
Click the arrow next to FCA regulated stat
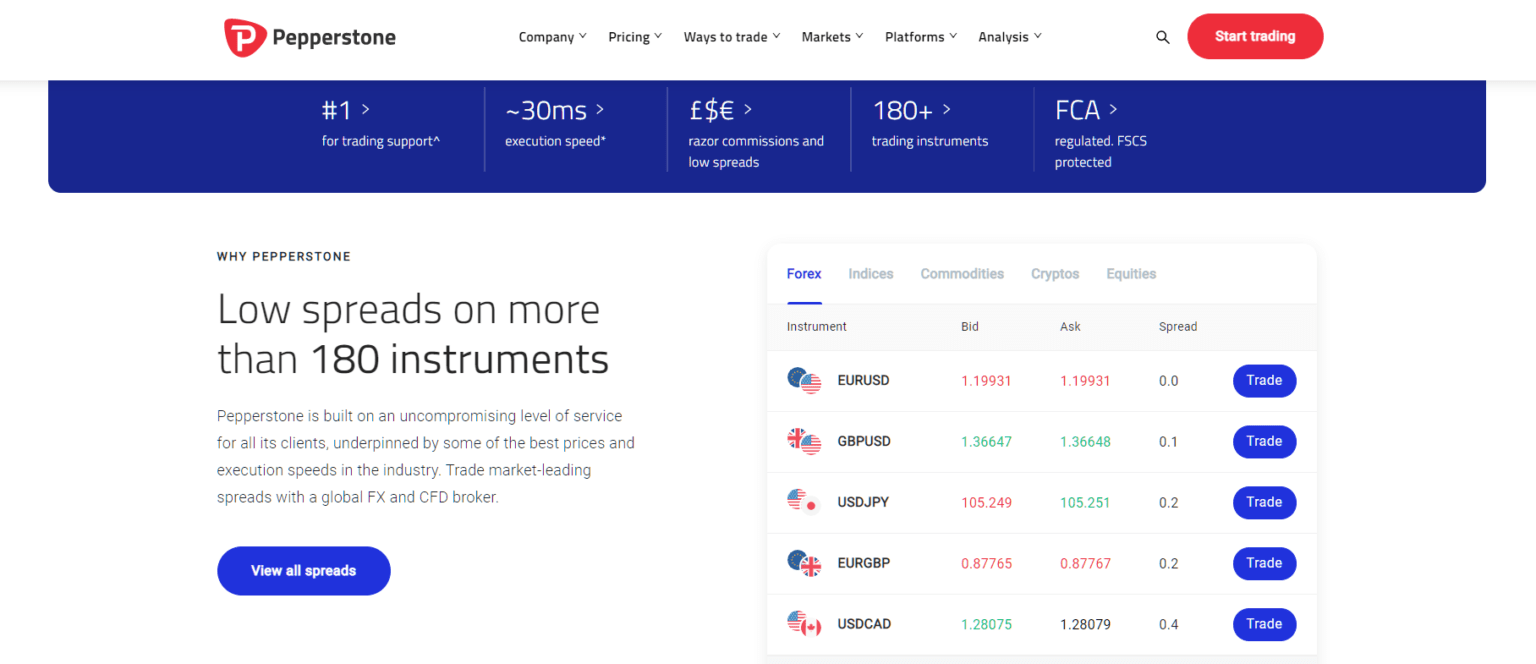tap(1113, 110)
